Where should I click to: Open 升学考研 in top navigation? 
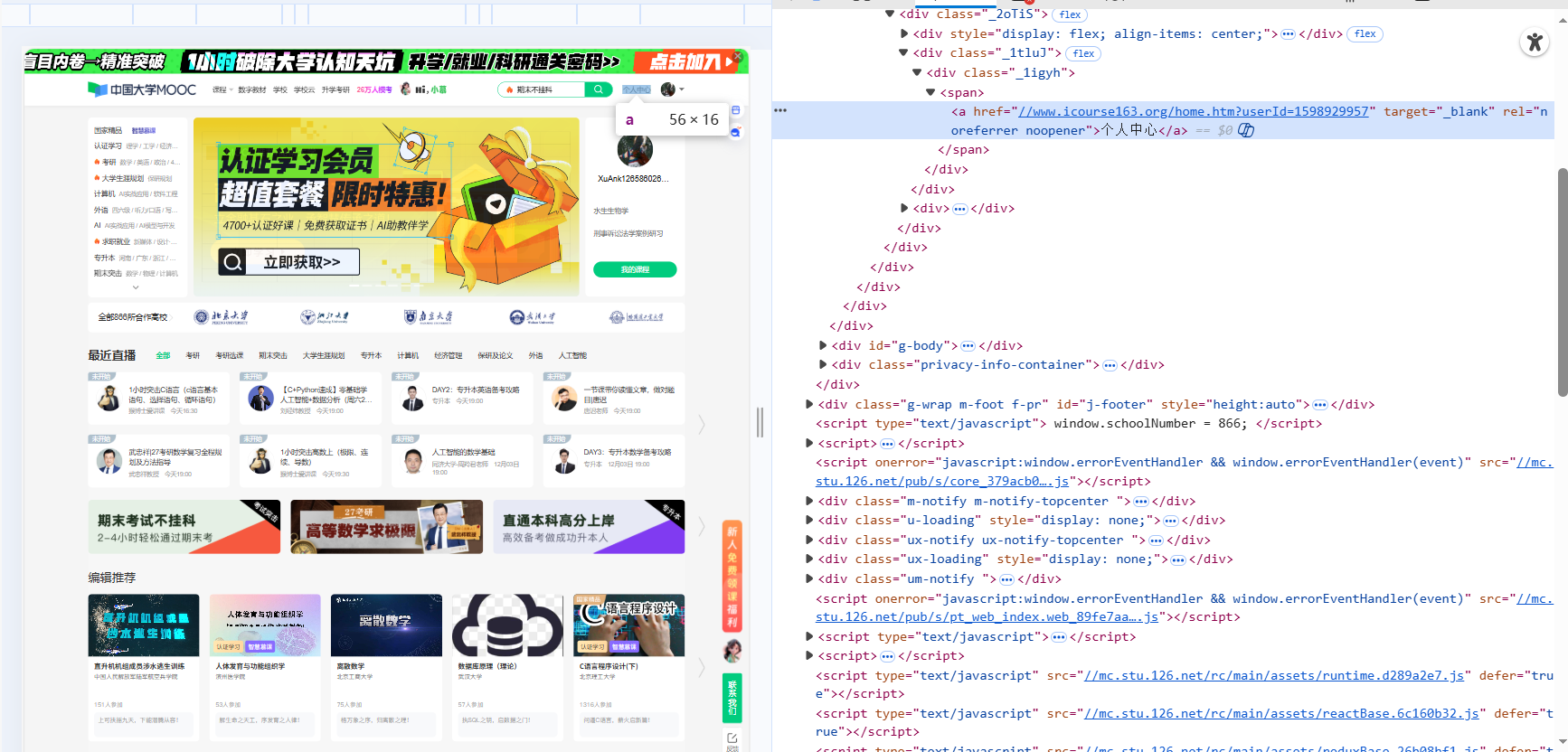click(x=335, y=89)
